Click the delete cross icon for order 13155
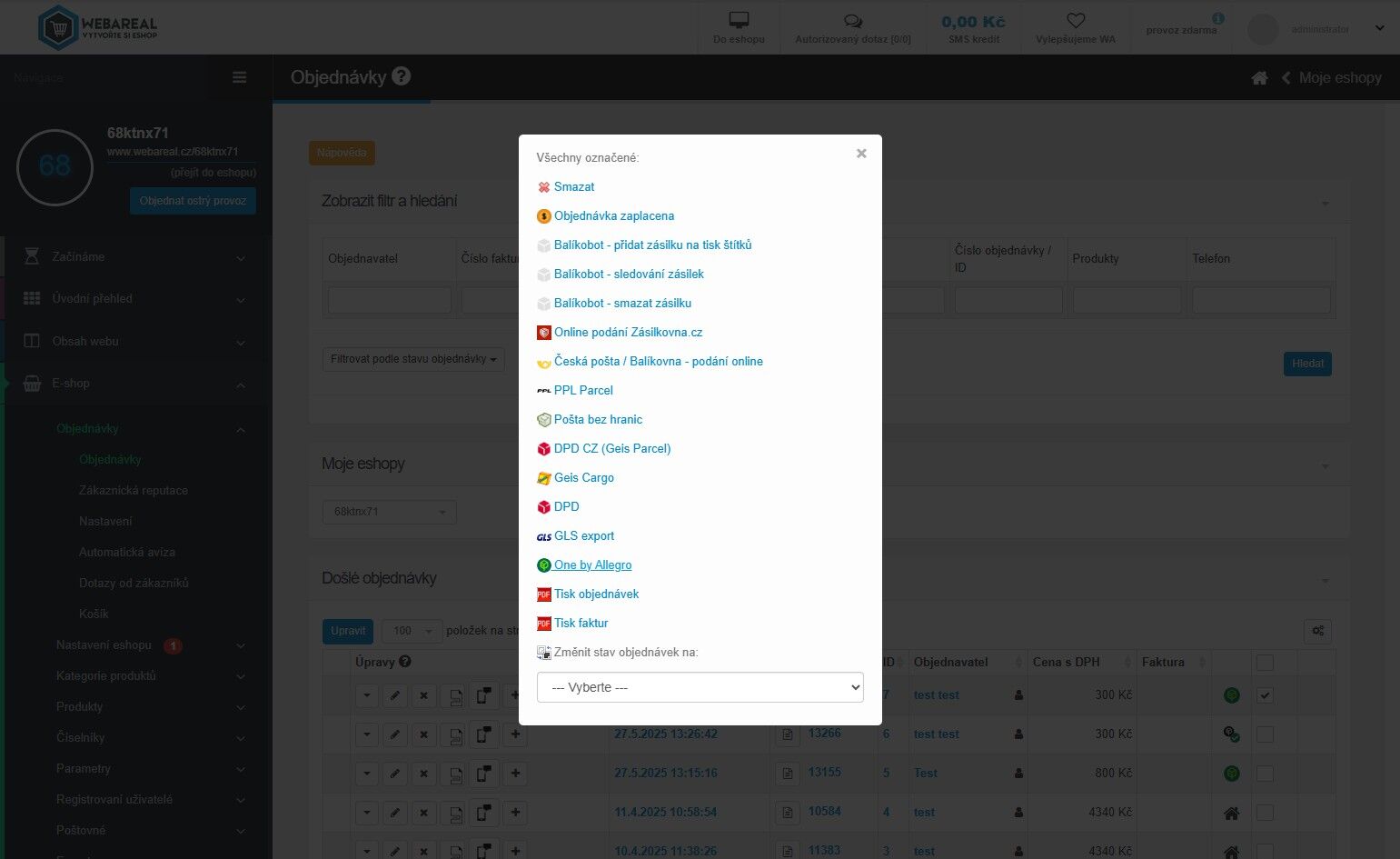 coord(423,774)
